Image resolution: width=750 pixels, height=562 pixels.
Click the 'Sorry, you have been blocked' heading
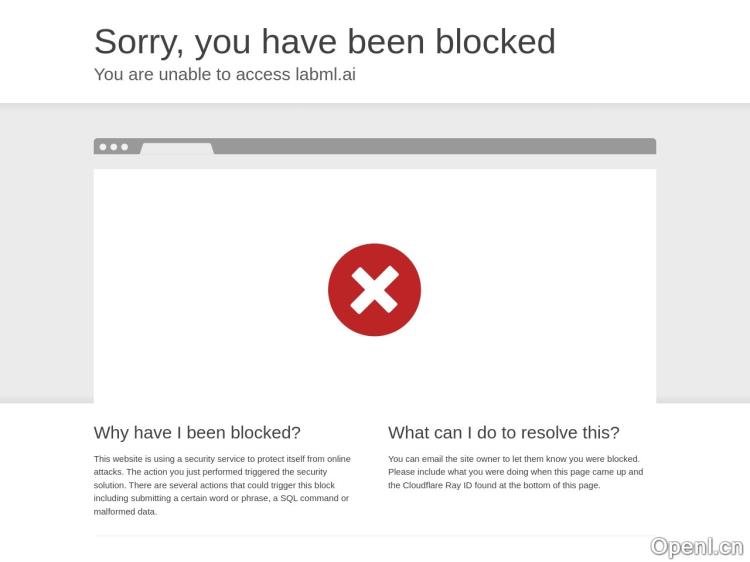pos(325,42)
